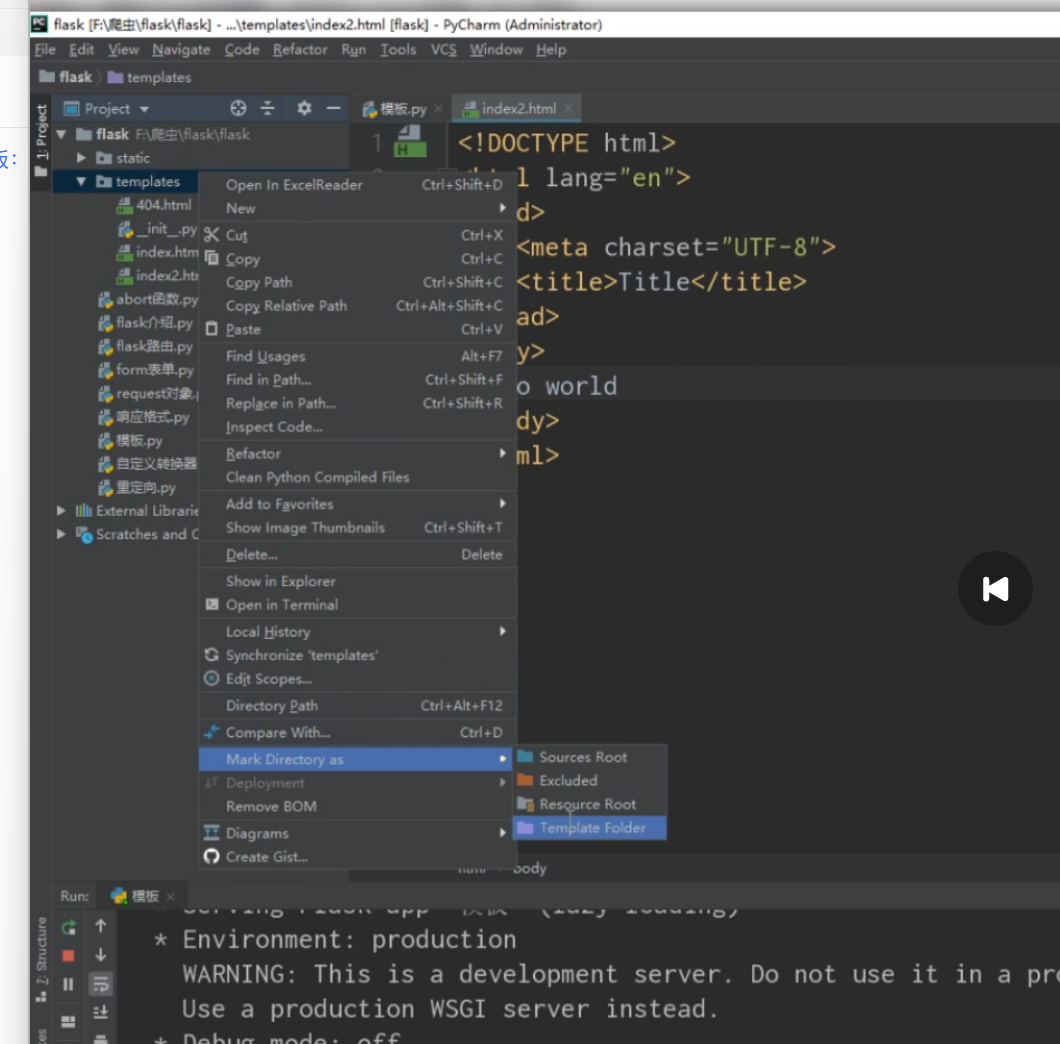The width and height of the screenshot is (1060, 1044).
Task: Expand the New submenu arrow
Action: [x=502, y=208]
